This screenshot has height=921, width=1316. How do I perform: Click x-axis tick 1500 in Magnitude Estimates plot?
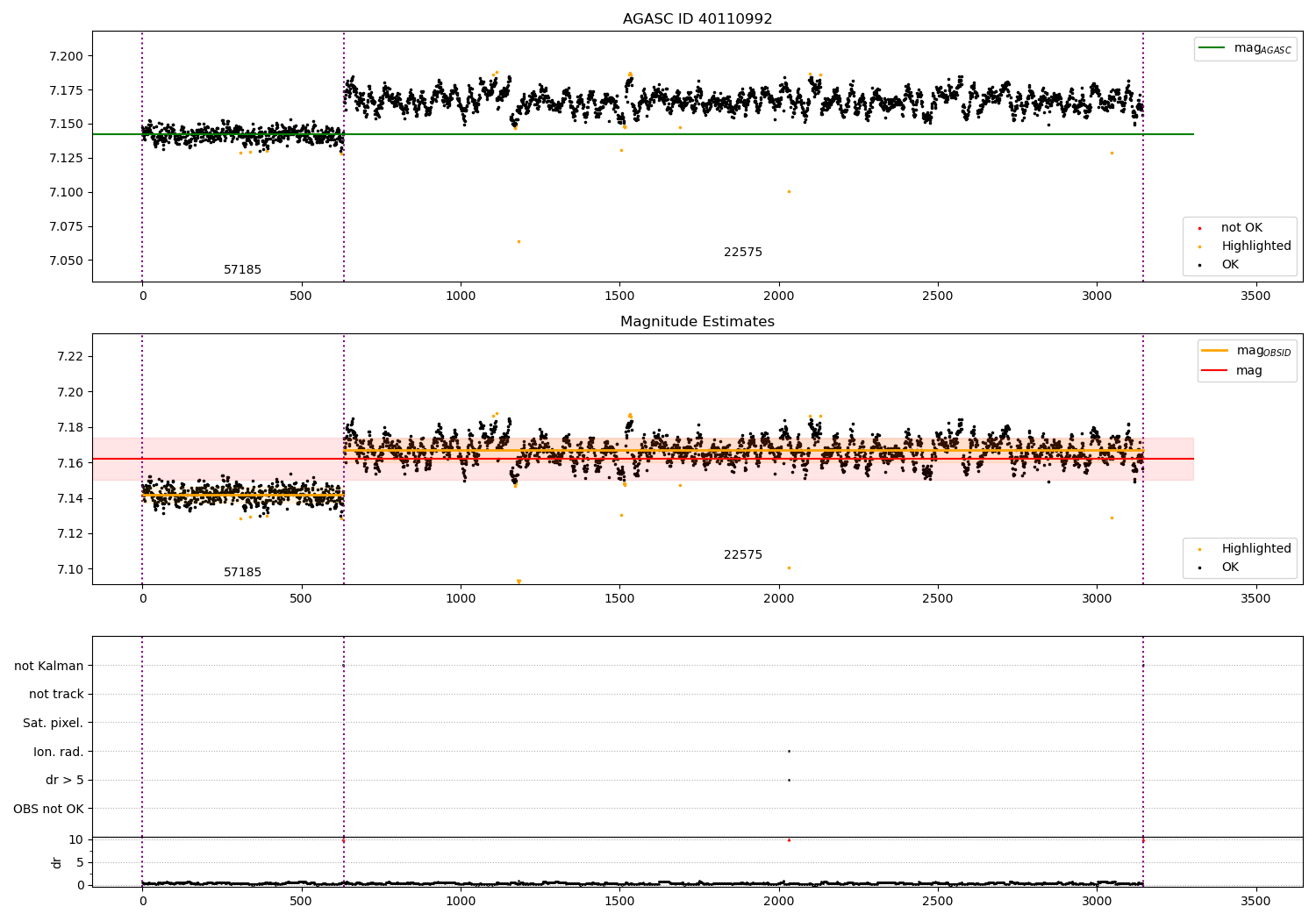click(x=619, y=599)
